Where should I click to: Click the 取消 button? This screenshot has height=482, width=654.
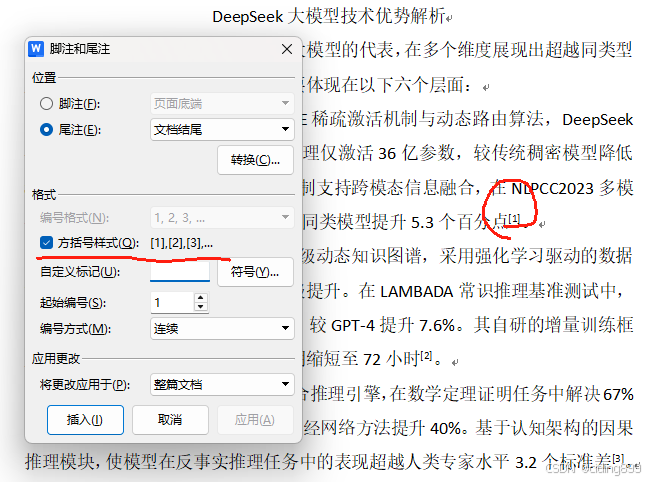click(170, 420)
